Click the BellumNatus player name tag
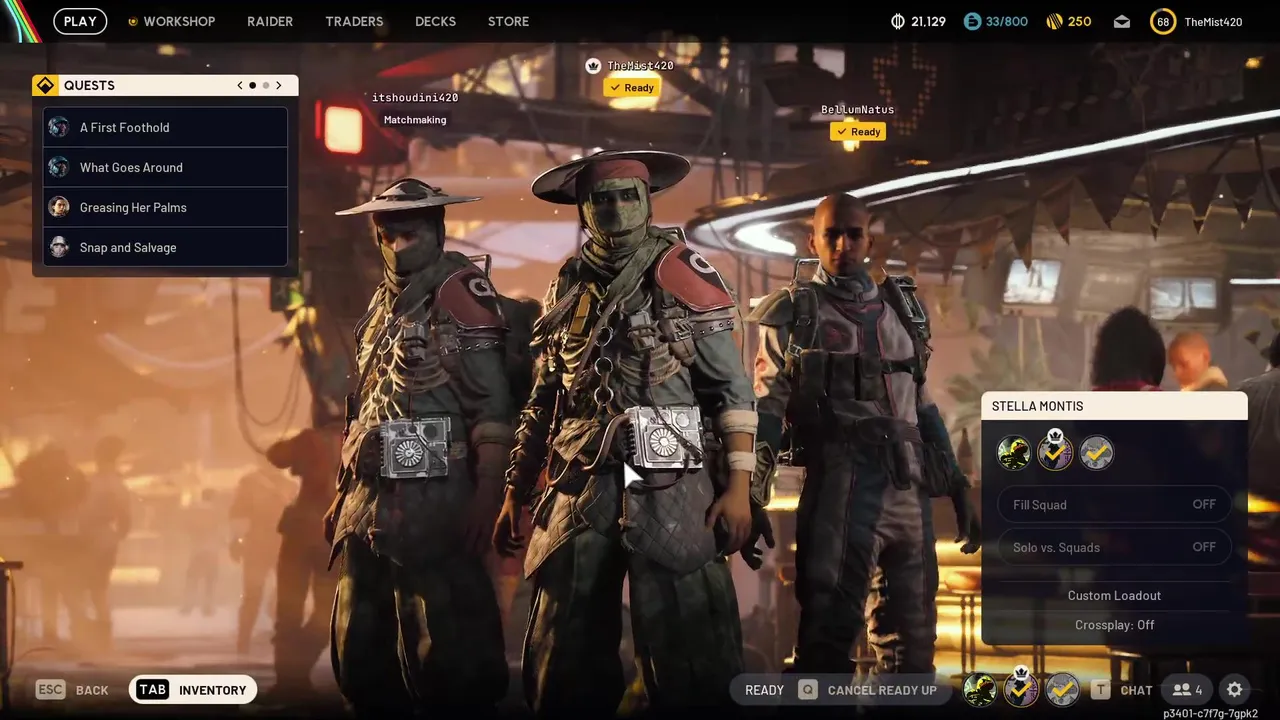1280x720 pixels. (x=858, y=110)
